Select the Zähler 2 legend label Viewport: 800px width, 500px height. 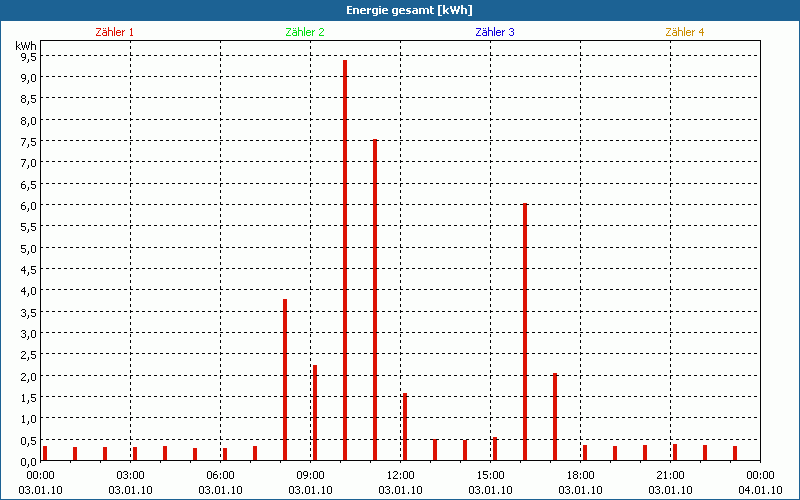[305, 32]
